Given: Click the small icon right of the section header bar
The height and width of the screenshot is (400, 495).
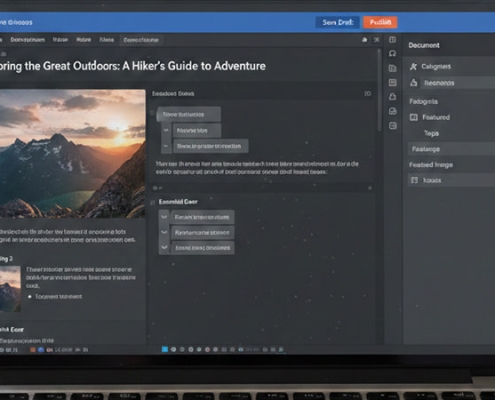Looking at the screenshot, I should pyautogui.click(x=368, y=94).
